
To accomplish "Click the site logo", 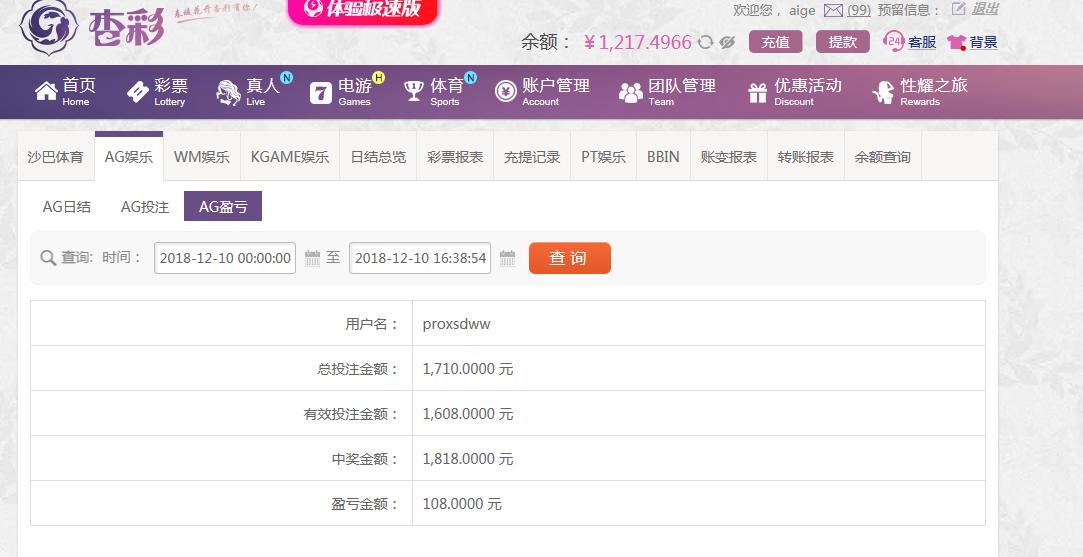I will [93, 28].
